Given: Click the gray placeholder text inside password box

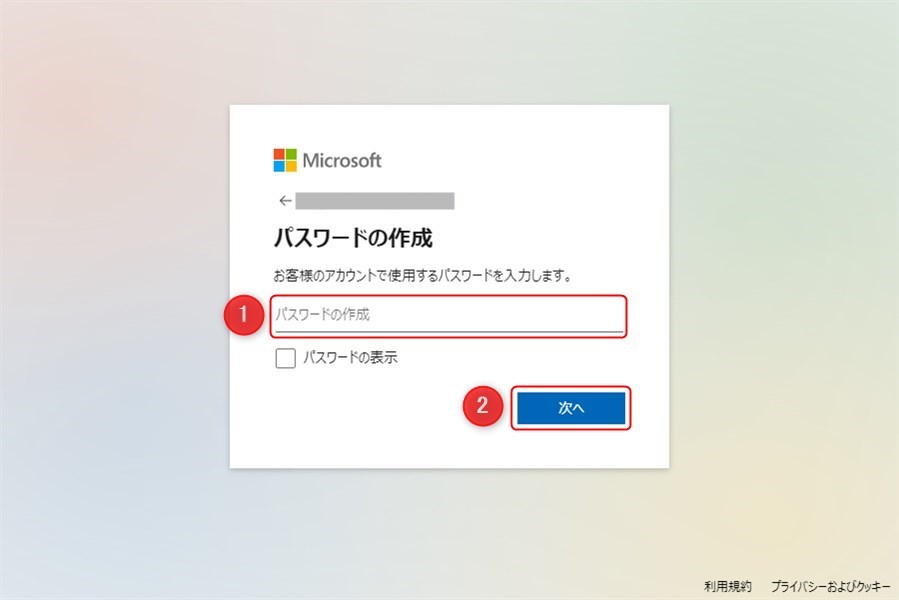Looking at the screenshot, I should click(322, 314).
